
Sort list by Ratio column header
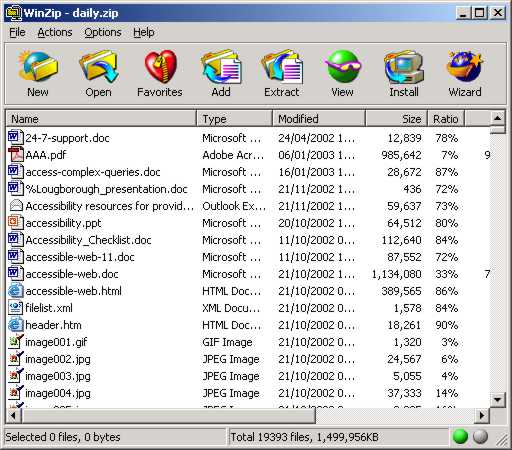coord(446,119)
